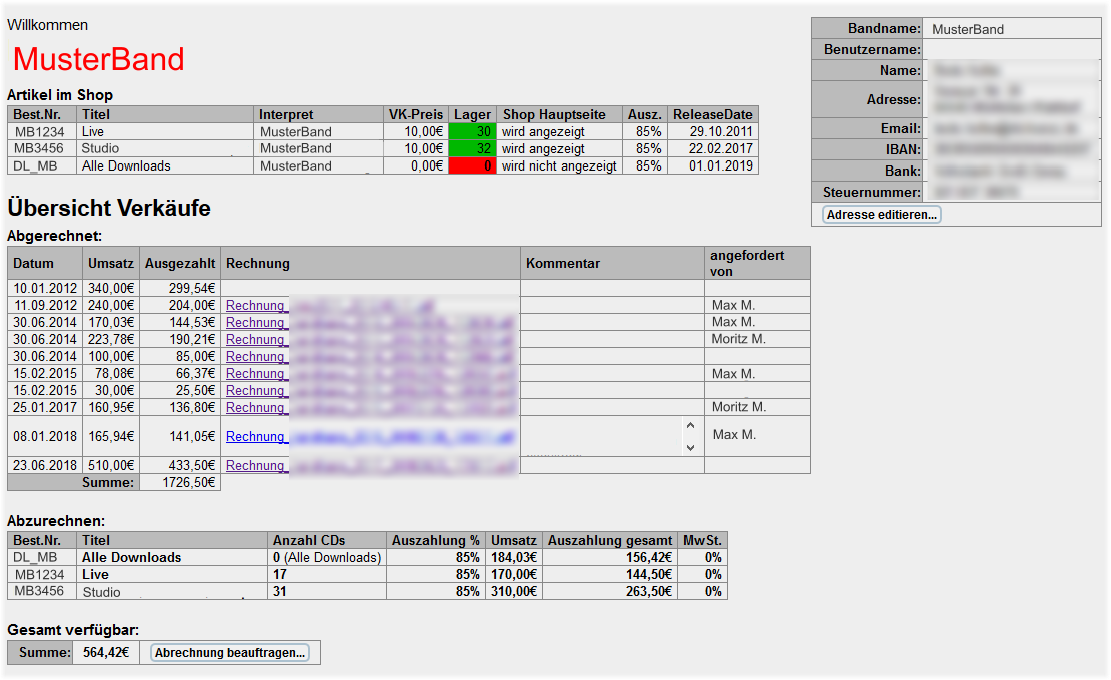
Task: Open the Rechnung link dated 11.09.2012
Action: 256,306
